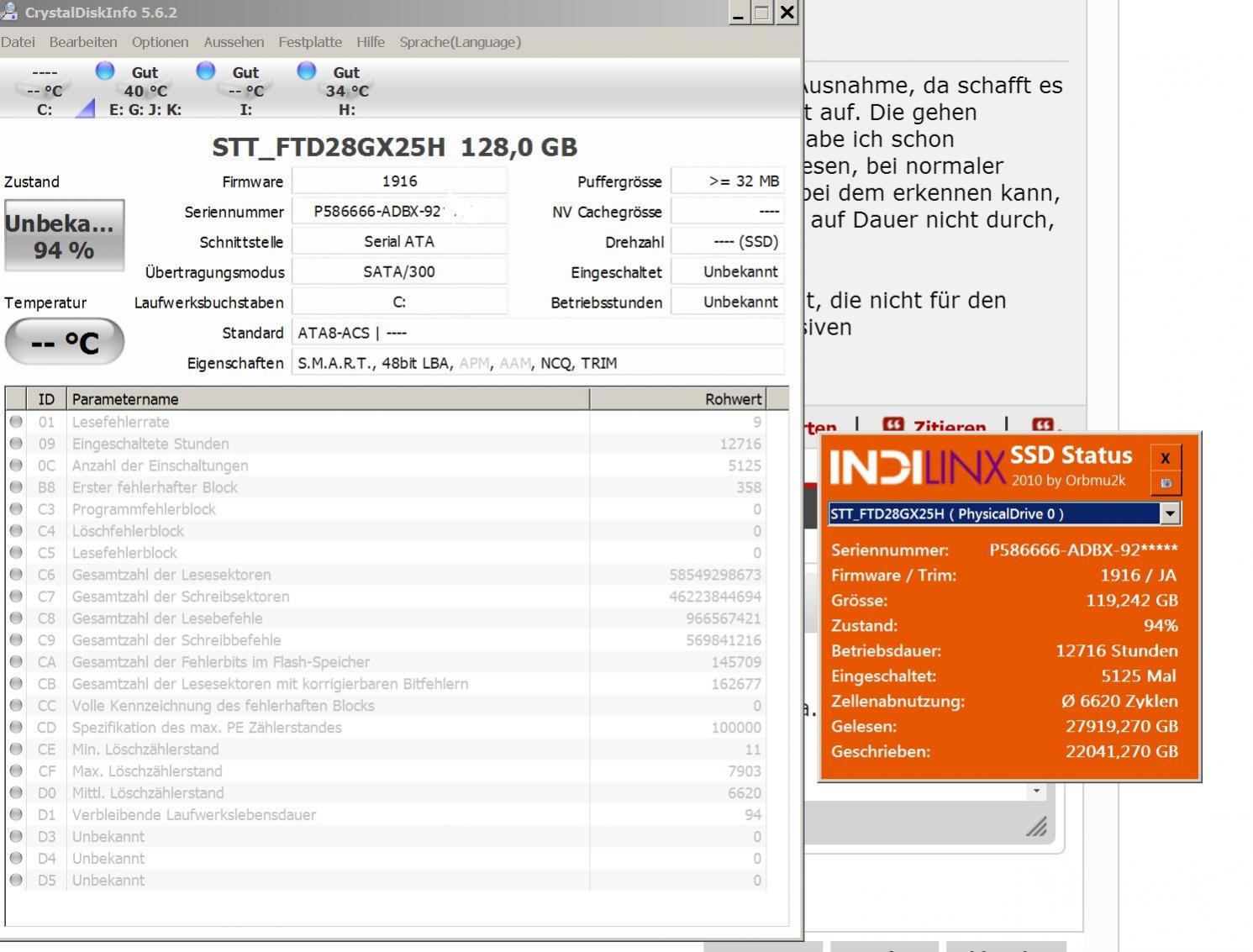This screenshot has height=952, width=1253.
Task: Click browser dropdown arrow below SSD Status window
Action: 1036,791
